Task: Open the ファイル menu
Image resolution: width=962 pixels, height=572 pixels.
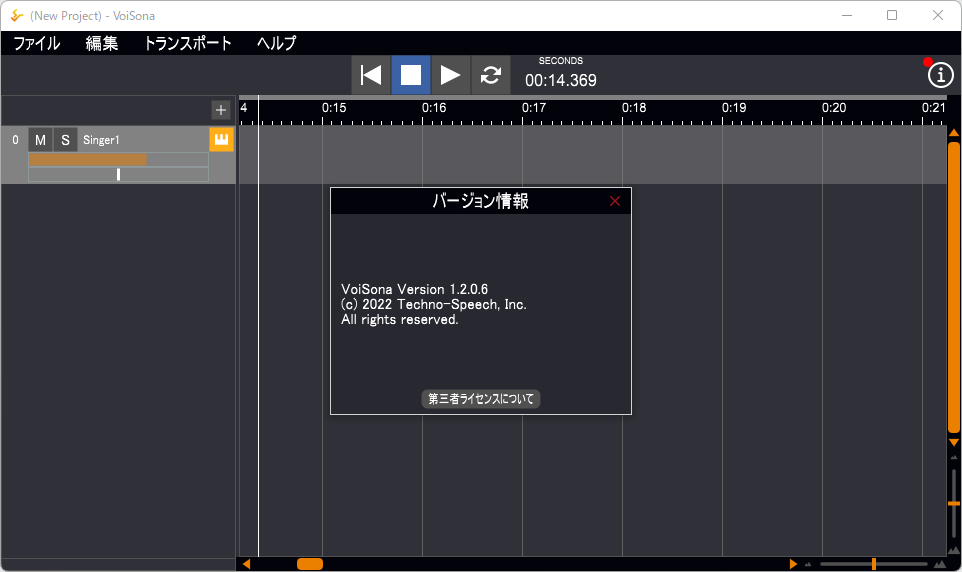Action: pyautogui.click(x=37, y=43)
